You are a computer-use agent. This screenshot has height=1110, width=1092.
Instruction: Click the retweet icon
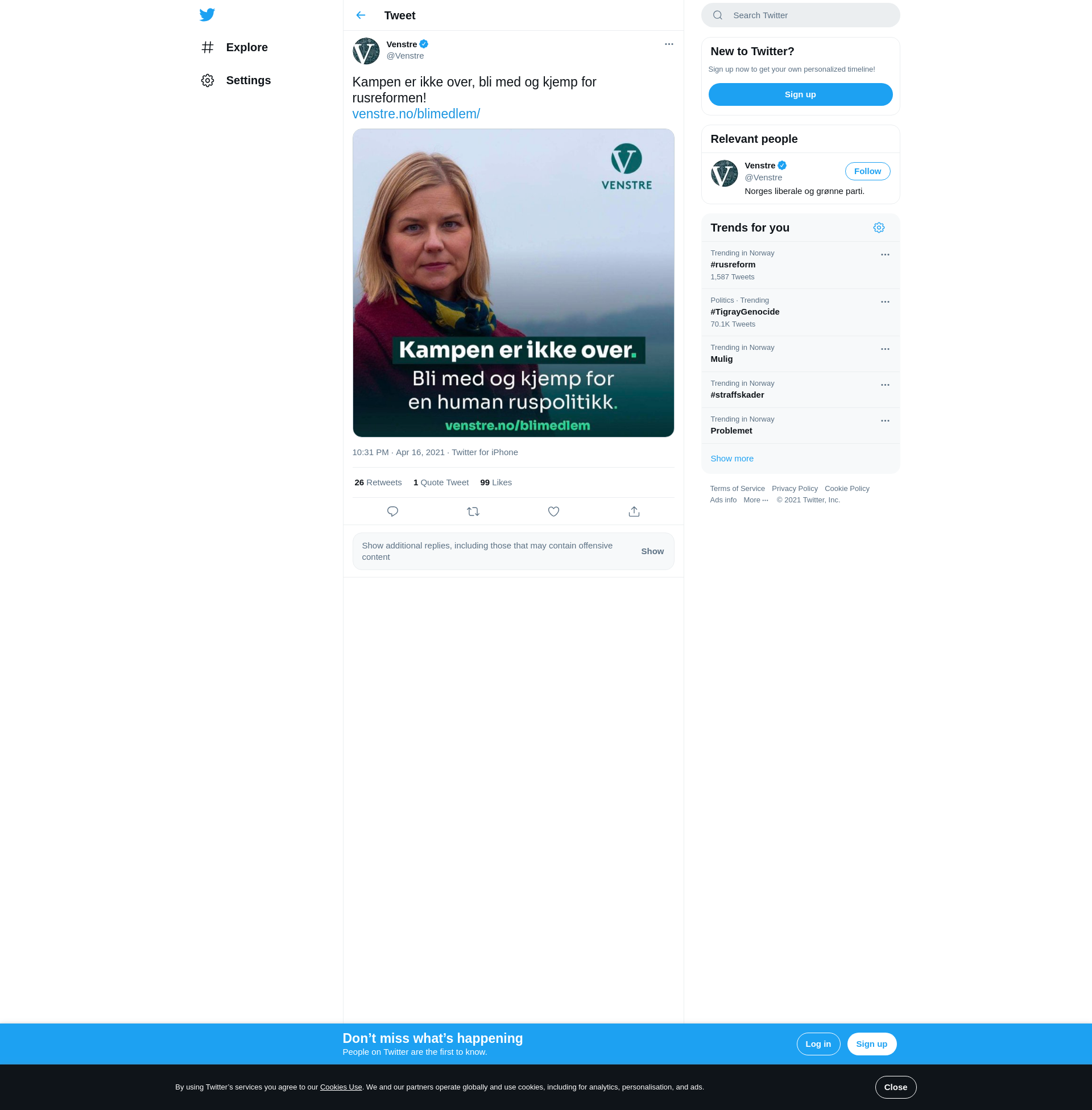point(473,511)
